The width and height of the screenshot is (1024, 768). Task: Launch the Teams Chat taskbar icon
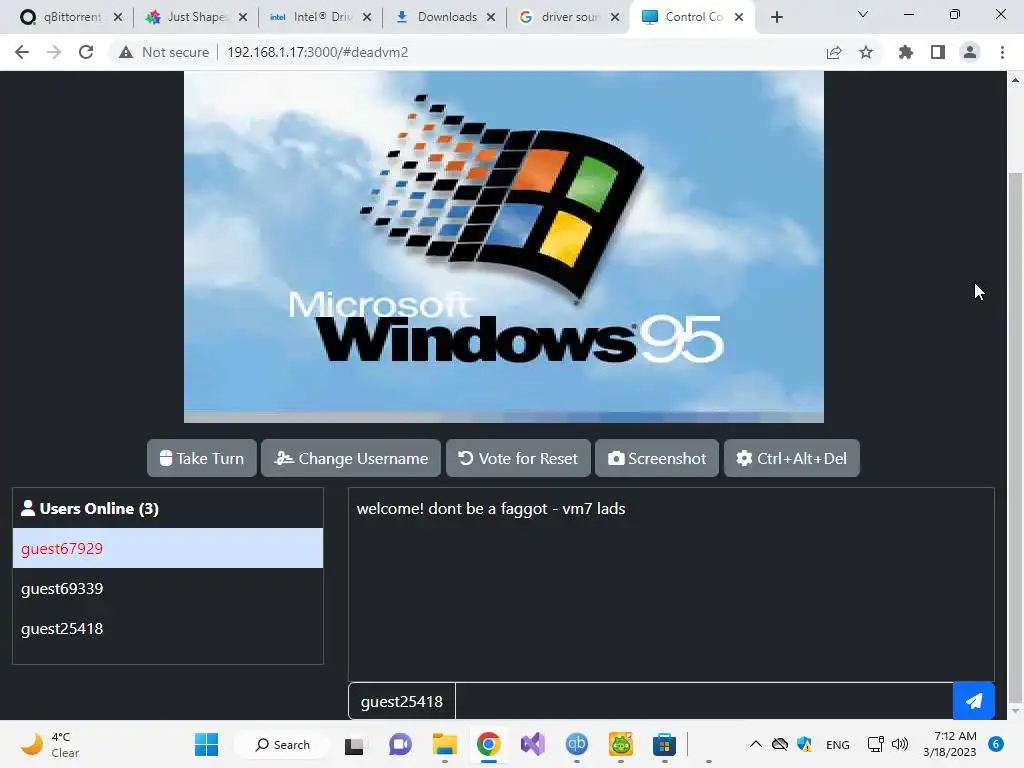click(400, 744)
